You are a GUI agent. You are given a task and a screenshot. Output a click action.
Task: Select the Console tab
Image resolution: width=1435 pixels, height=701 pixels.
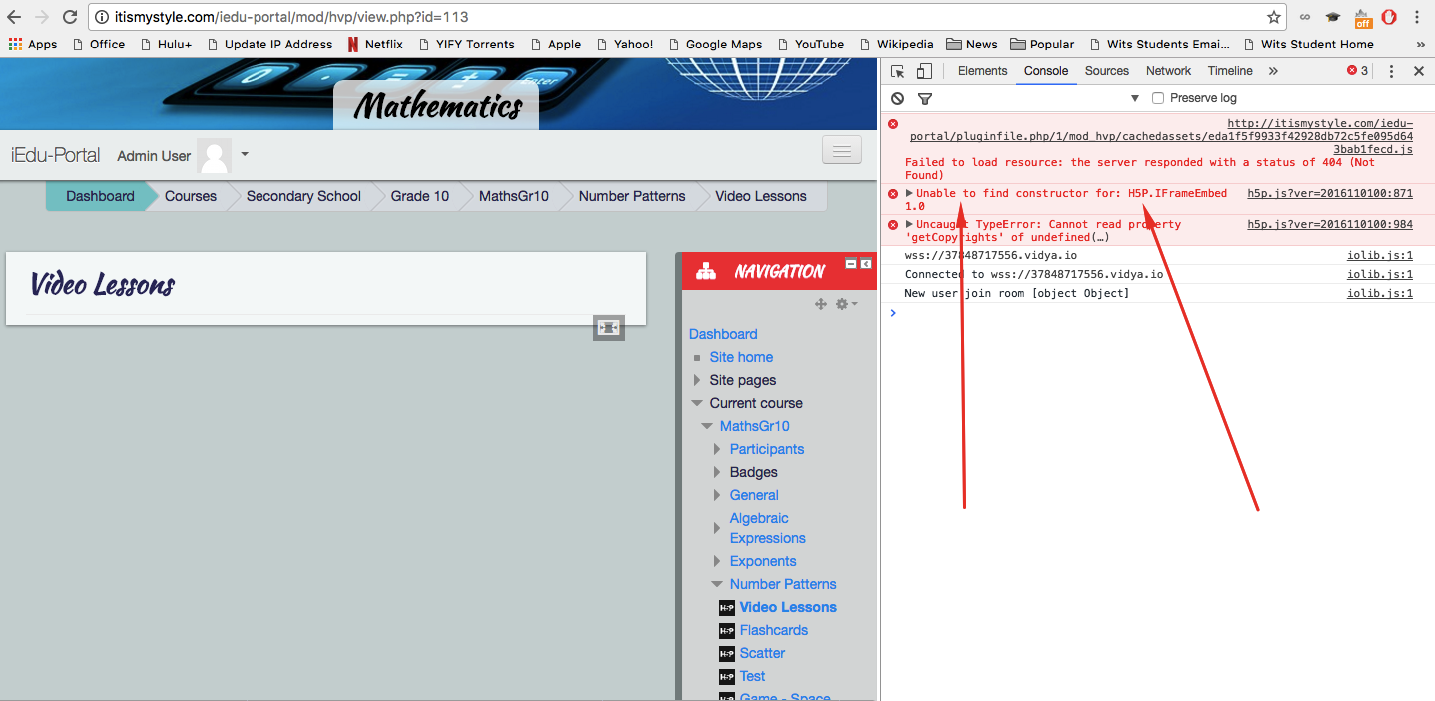[x=1046, y=71]
